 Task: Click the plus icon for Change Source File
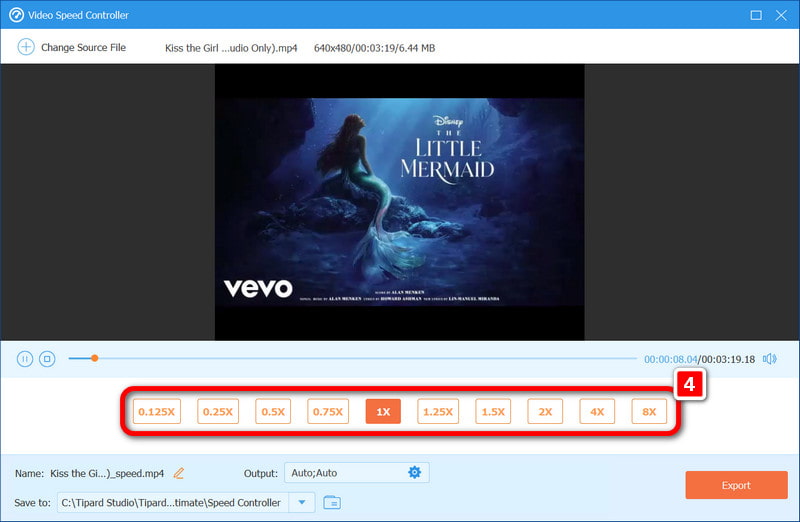[x=26, y=47]
